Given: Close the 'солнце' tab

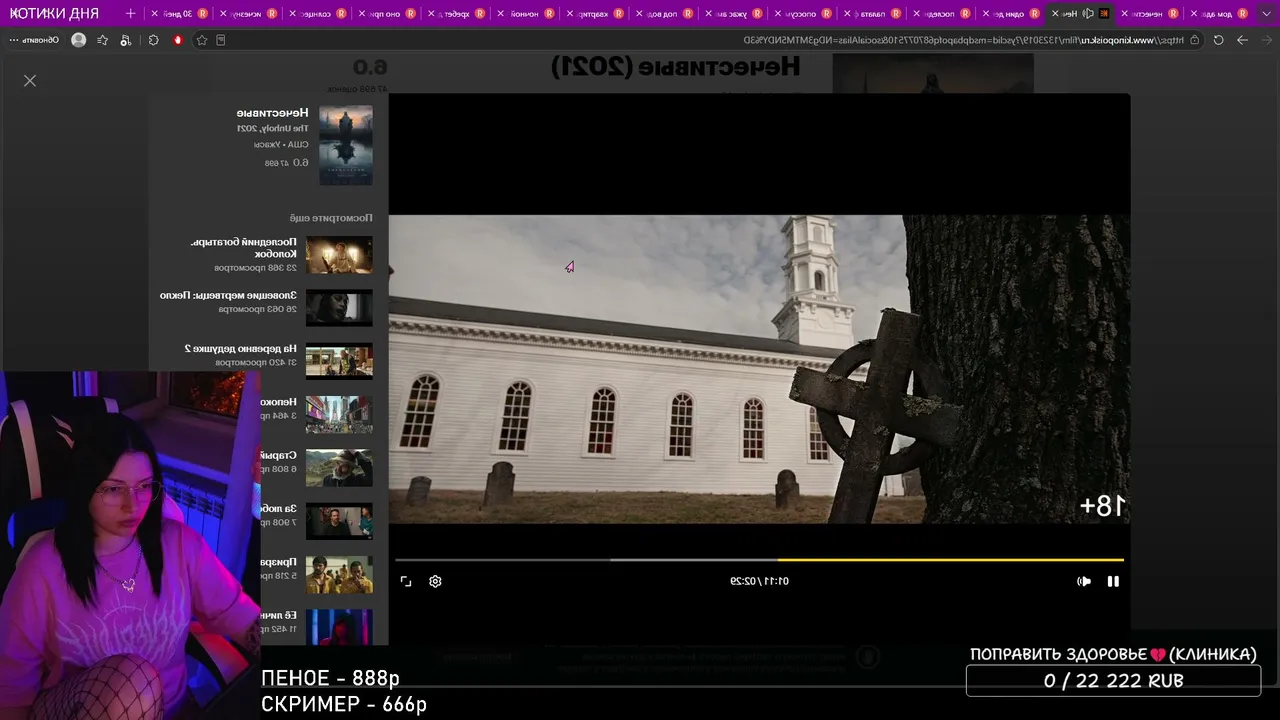Looking at the screenshot, I should point(293,14).
